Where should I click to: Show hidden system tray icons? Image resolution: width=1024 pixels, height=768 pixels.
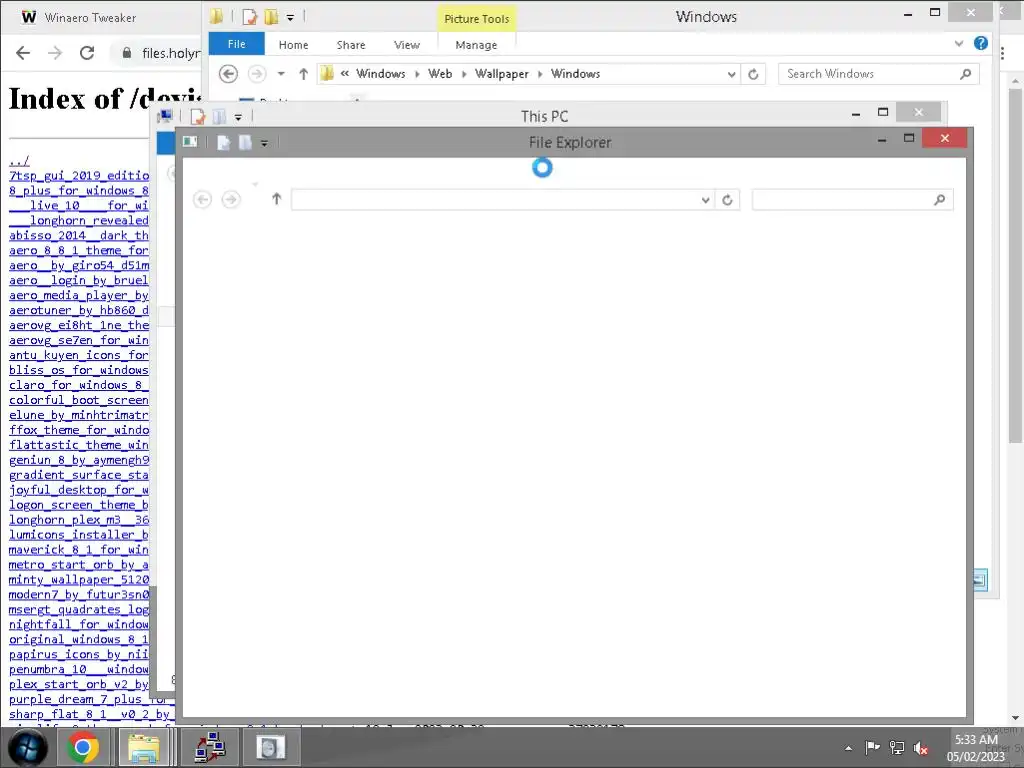(x=848, y=748)
